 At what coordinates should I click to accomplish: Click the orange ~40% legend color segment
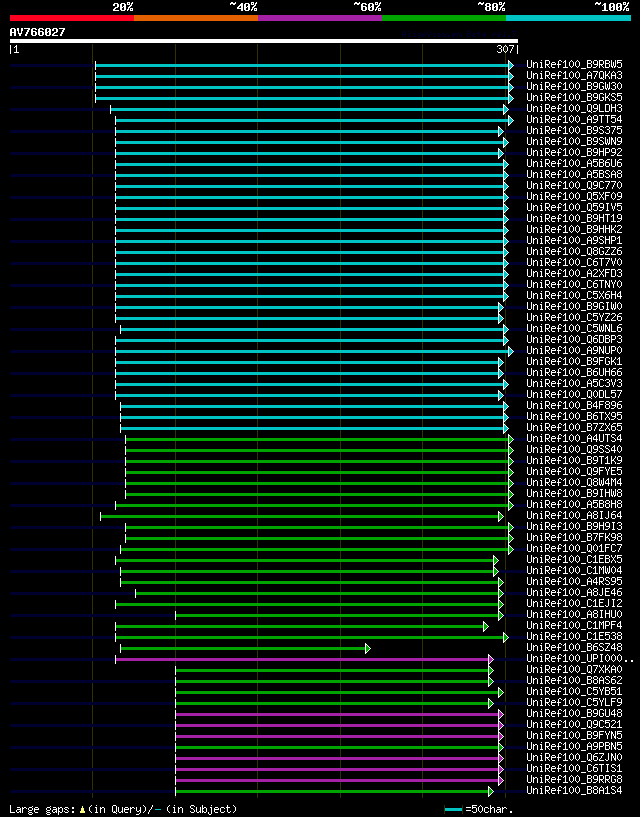[196, 18]
